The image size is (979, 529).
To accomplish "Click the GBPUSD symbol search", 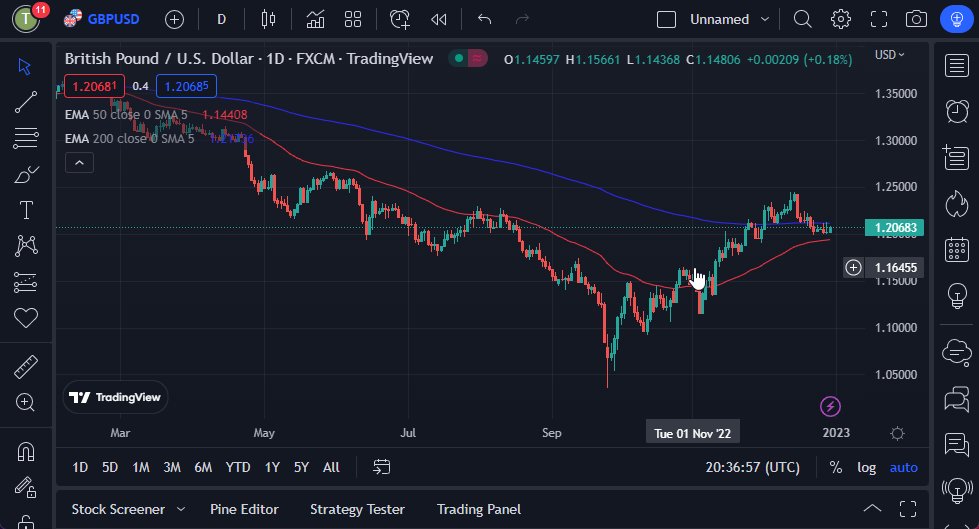I will coord(105,19).
